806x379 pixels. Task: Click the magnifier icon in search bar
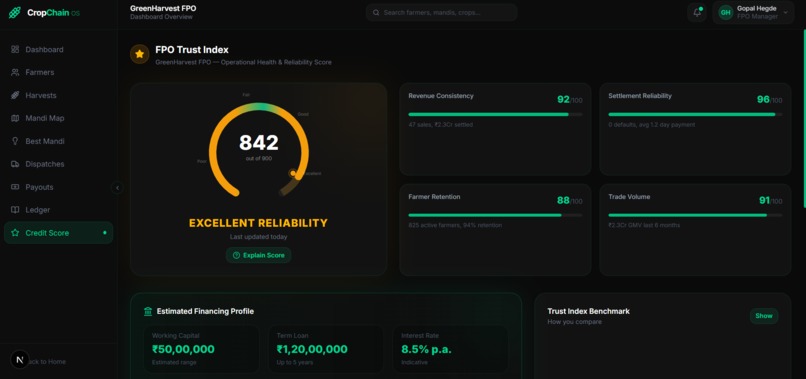click(376, 12)
